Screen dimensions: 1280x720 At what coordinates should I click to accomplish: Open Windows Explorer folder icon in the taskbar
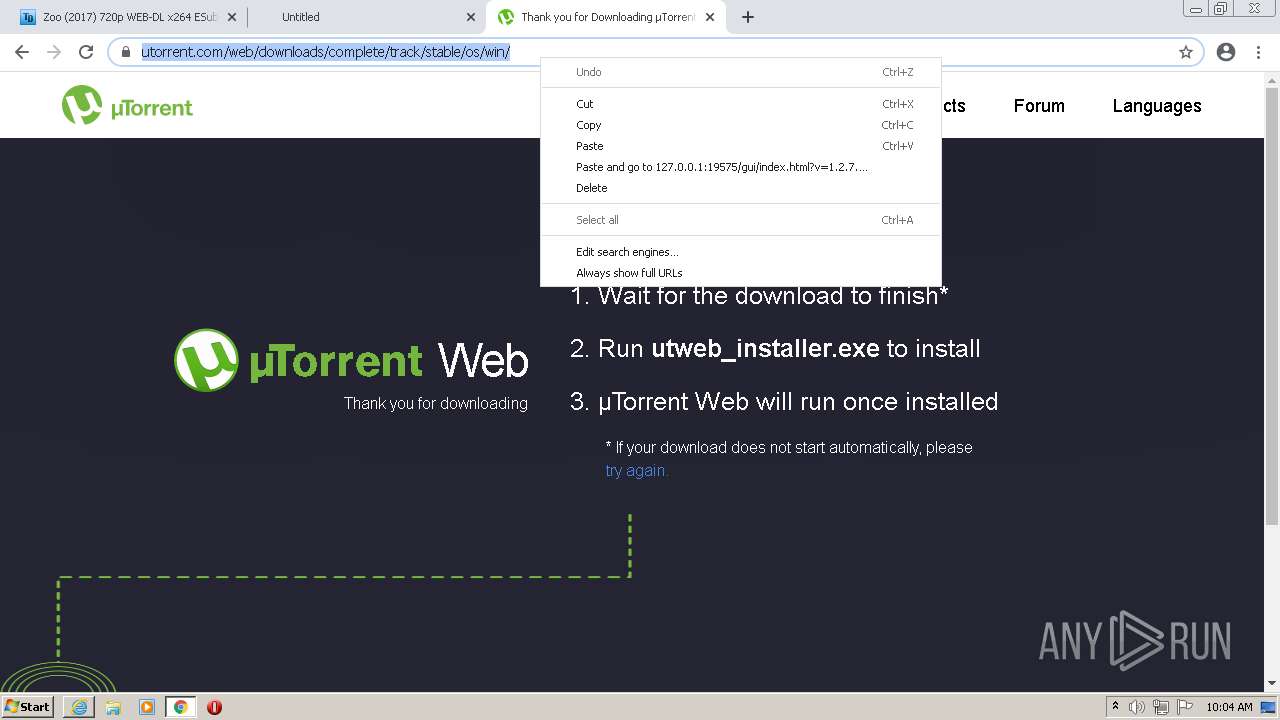[x=113, y=707]
